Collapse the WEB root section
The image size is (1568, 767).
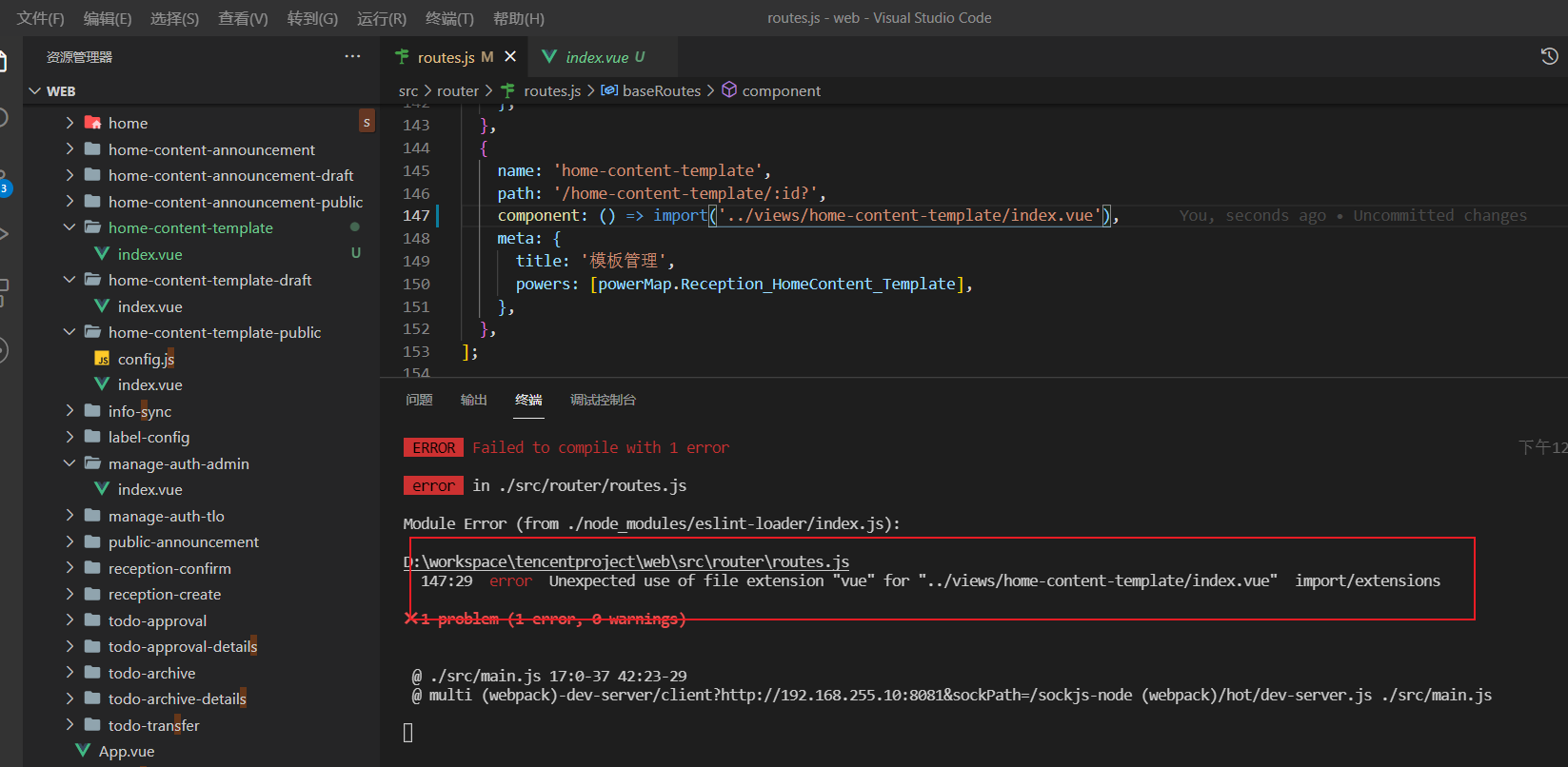(35, 91)
